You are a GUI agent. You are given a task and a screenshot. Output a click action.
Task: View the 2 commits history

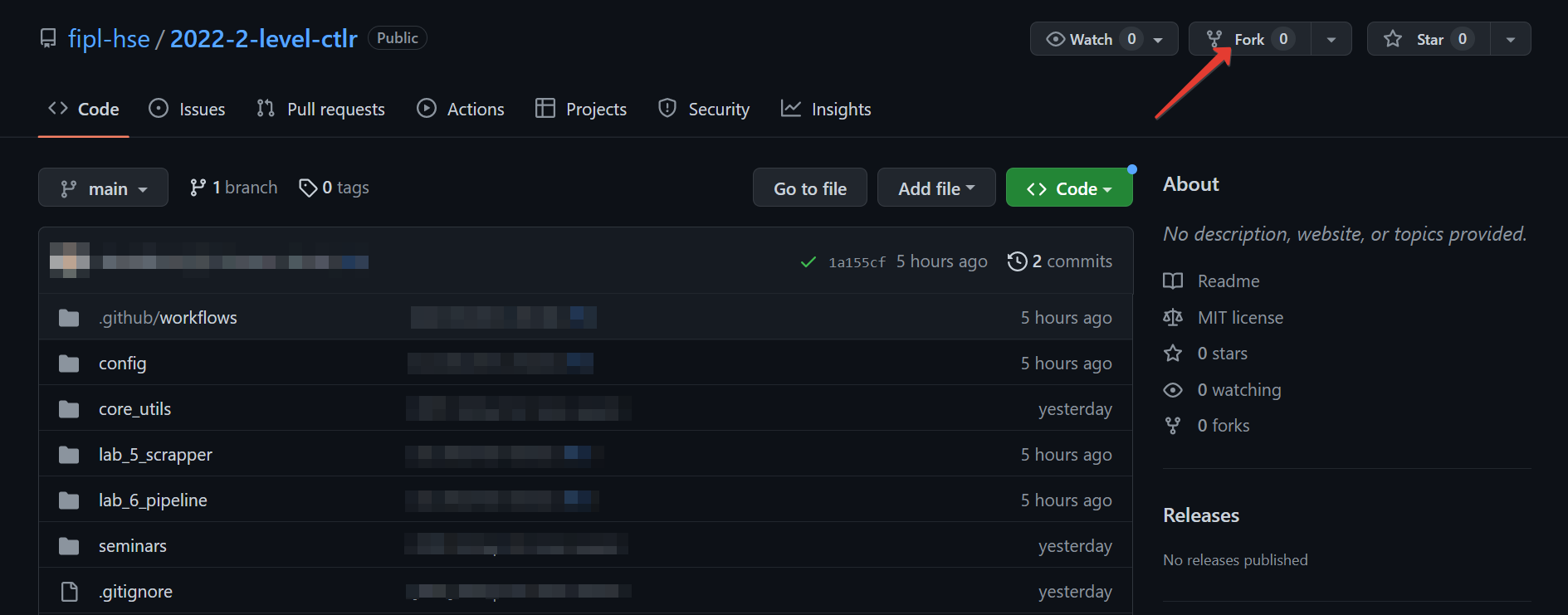pos(1060,261)
